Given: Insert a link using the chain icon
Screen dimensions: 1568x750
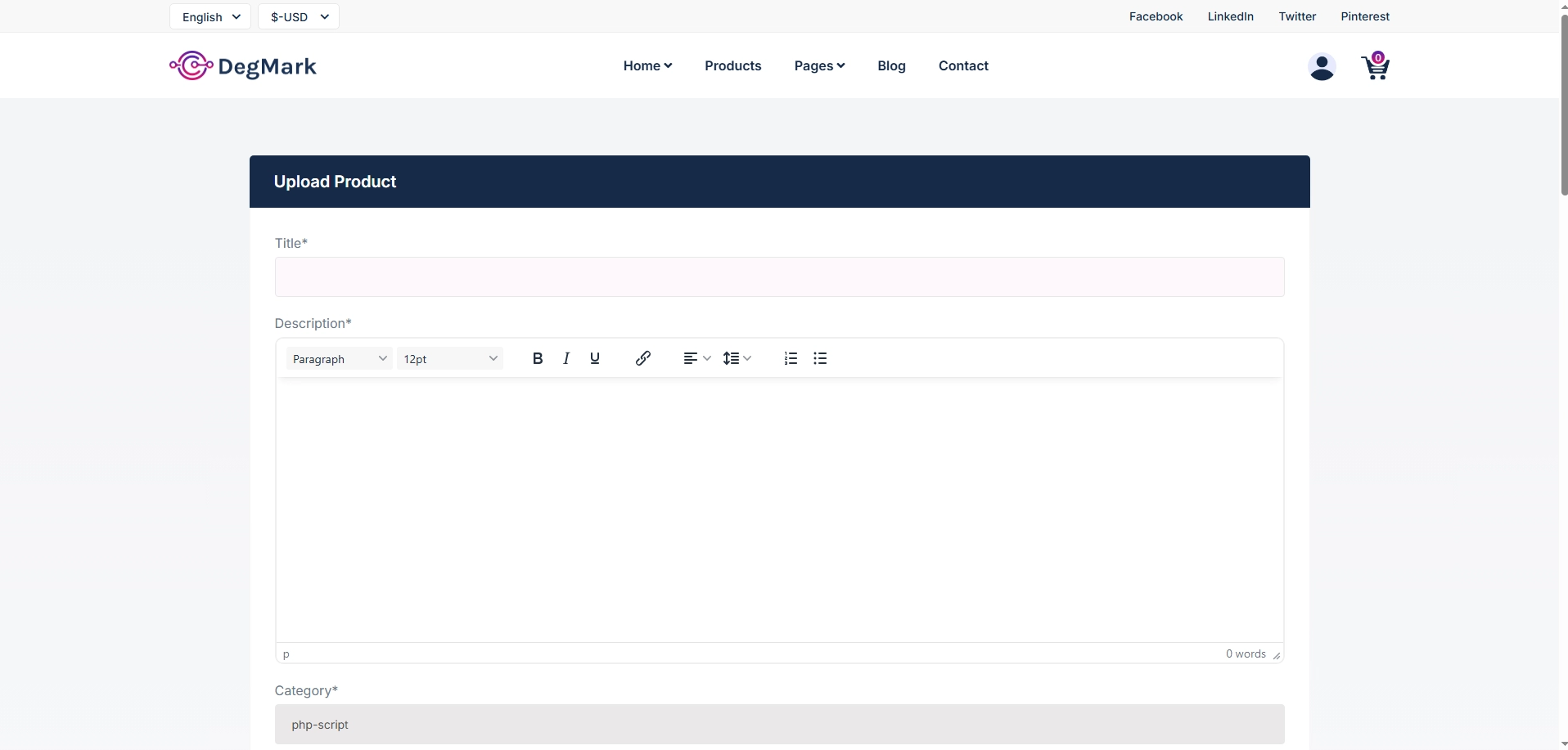Looking at the screenshot, I should [643, 358].
